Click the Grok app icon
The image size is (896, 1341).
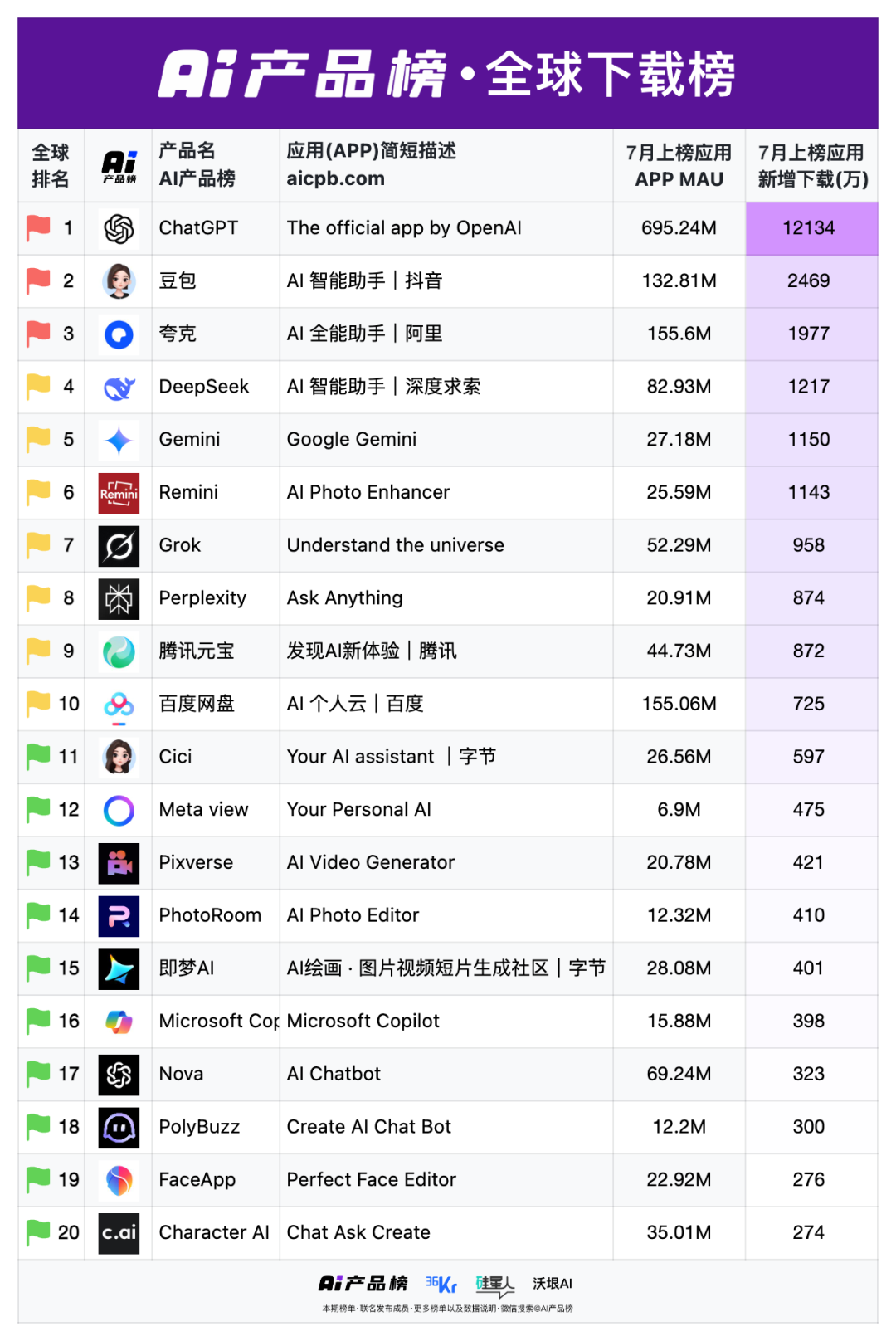tap(119, 546)
